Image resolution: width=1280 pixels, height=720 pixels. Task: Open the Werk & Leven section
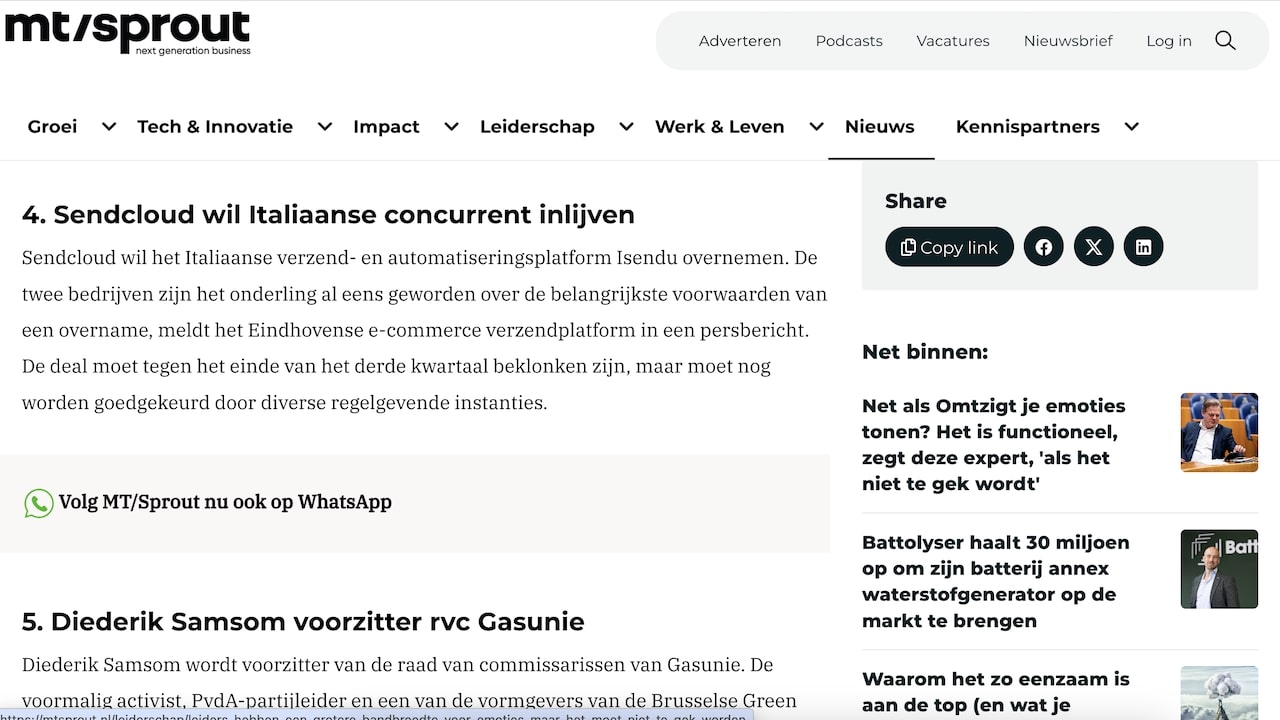click(x=720, y=127)
